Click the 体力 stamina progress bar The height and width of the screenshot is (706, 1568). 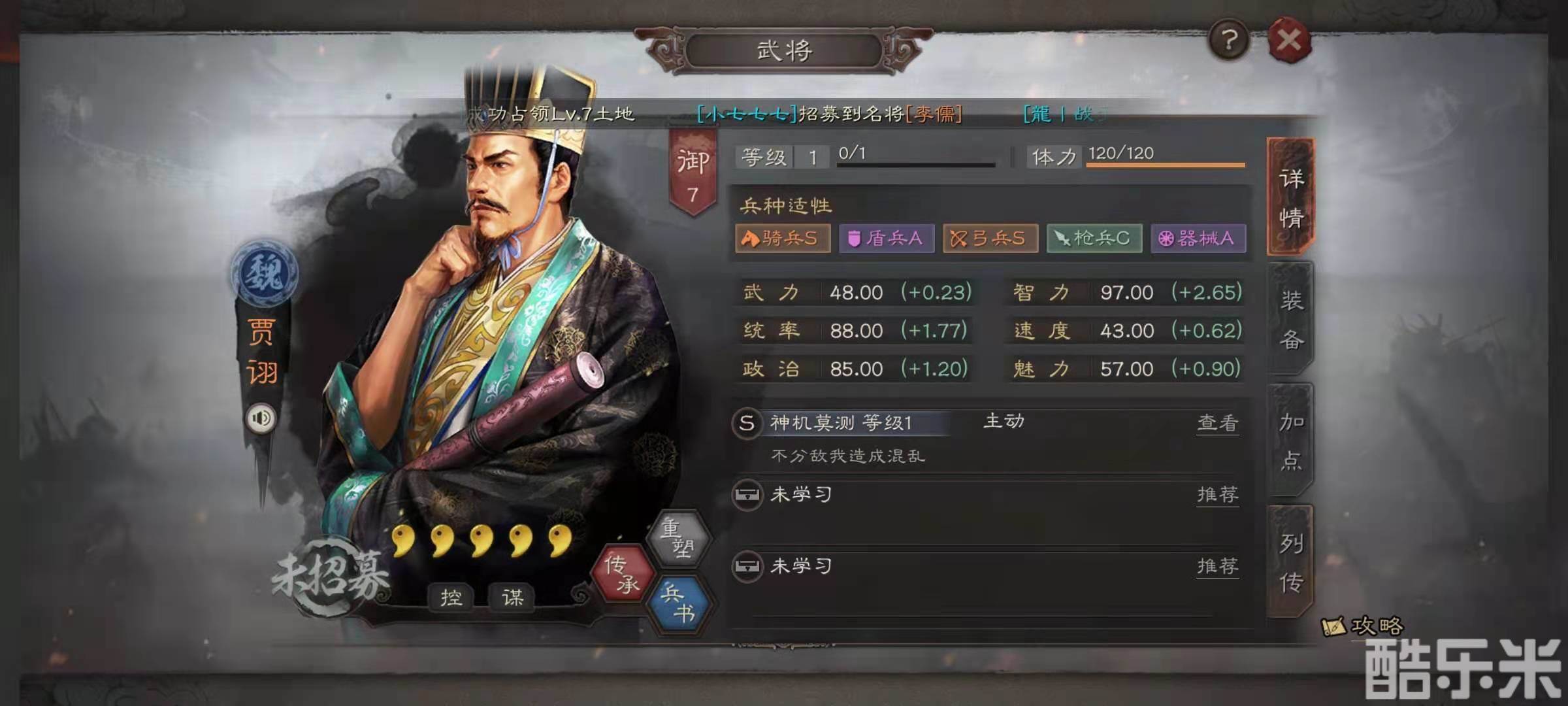pos(1166,165)
